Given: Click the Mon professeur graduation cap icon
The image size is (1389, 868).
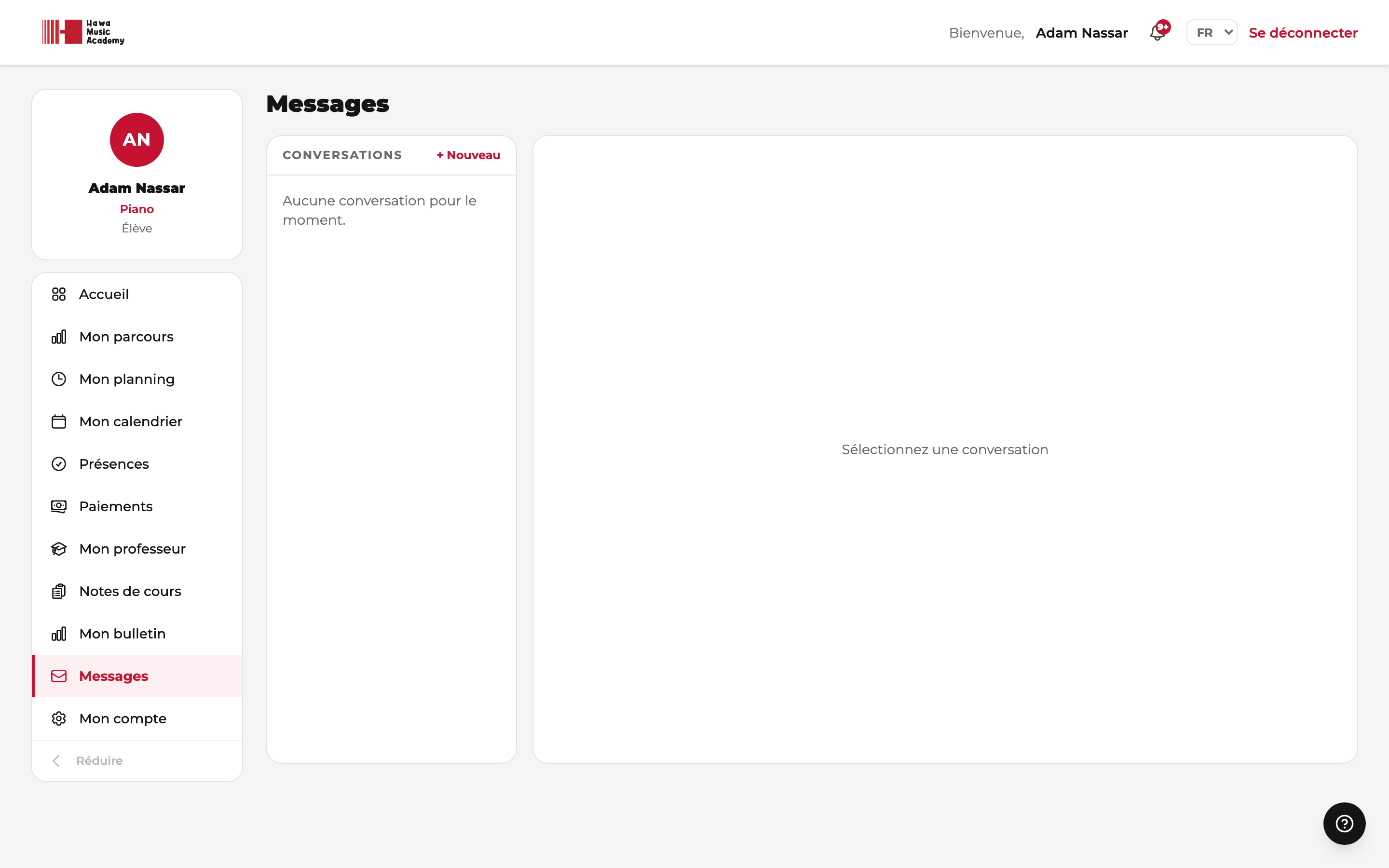Looking at the screenshot, I should [58, 549].
